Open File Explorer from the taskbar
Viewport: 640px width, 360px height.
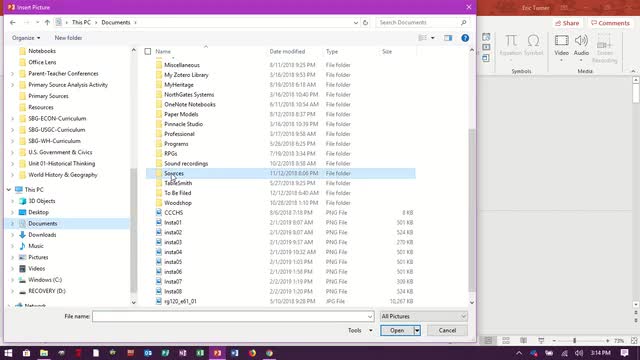(x=44, y=353)
